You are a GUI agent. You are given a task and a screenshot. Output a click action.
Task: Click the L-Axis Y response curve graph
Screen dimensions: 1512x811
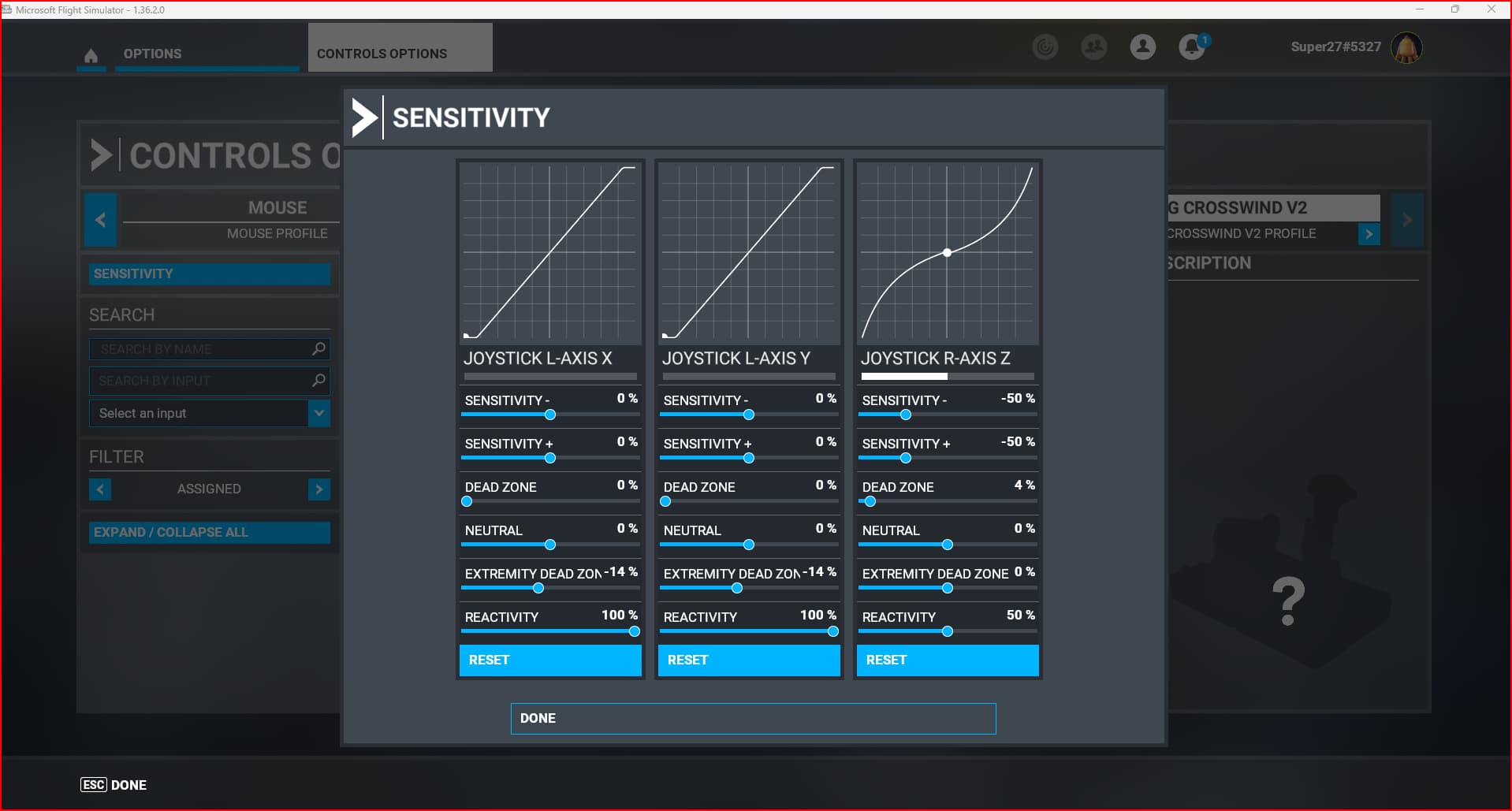pyautogui.click(x=749, y=252)
